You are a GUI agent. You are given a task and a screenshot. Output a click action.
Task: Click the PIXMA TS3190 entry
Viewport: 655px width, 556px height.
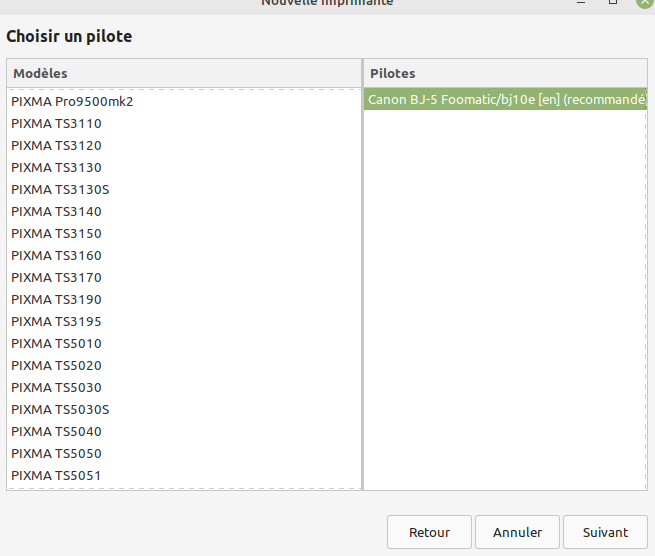coord(56,299)
